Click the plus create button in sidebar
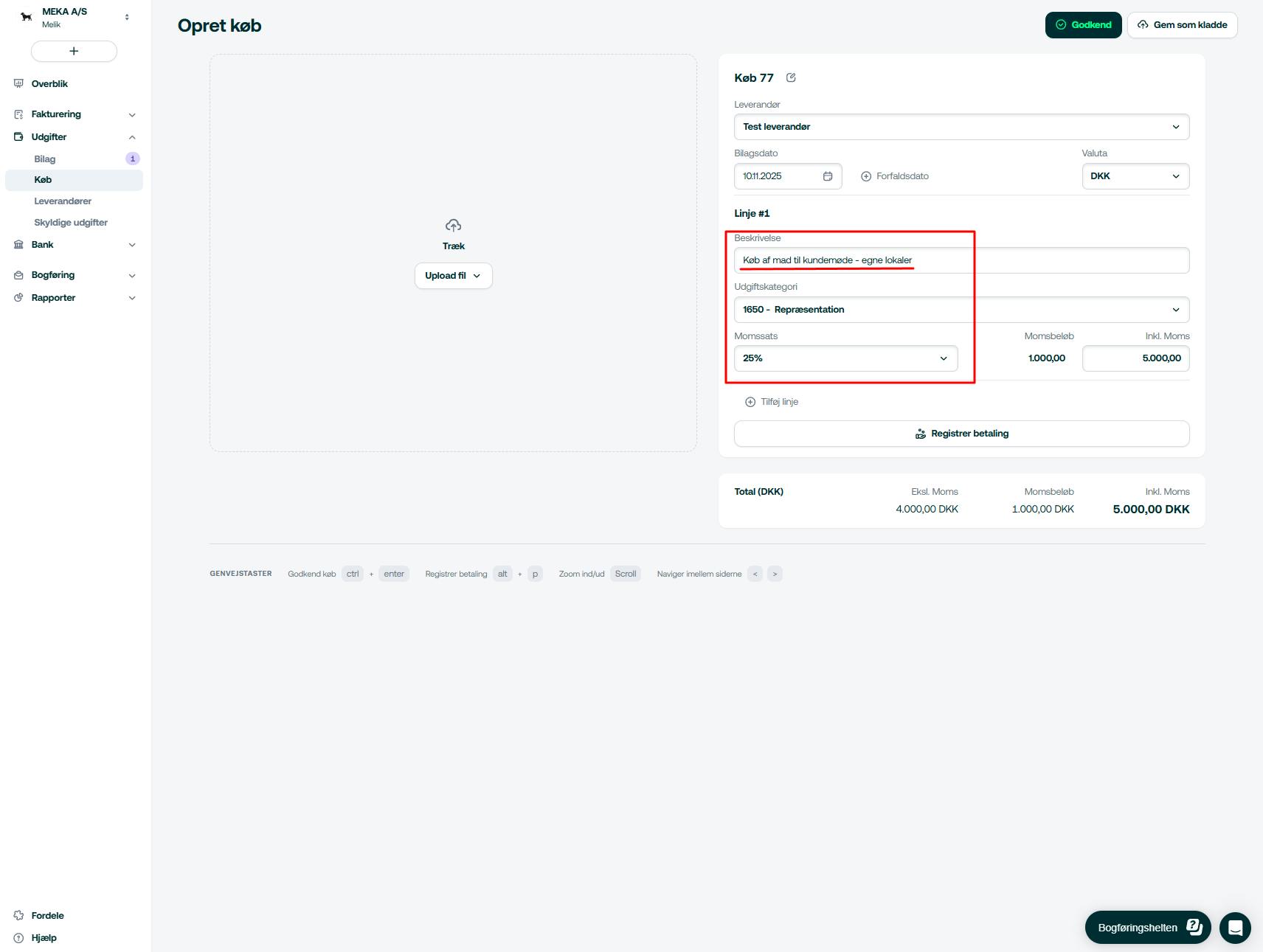This screenshot has width=1263, height=952. point(74,51)
